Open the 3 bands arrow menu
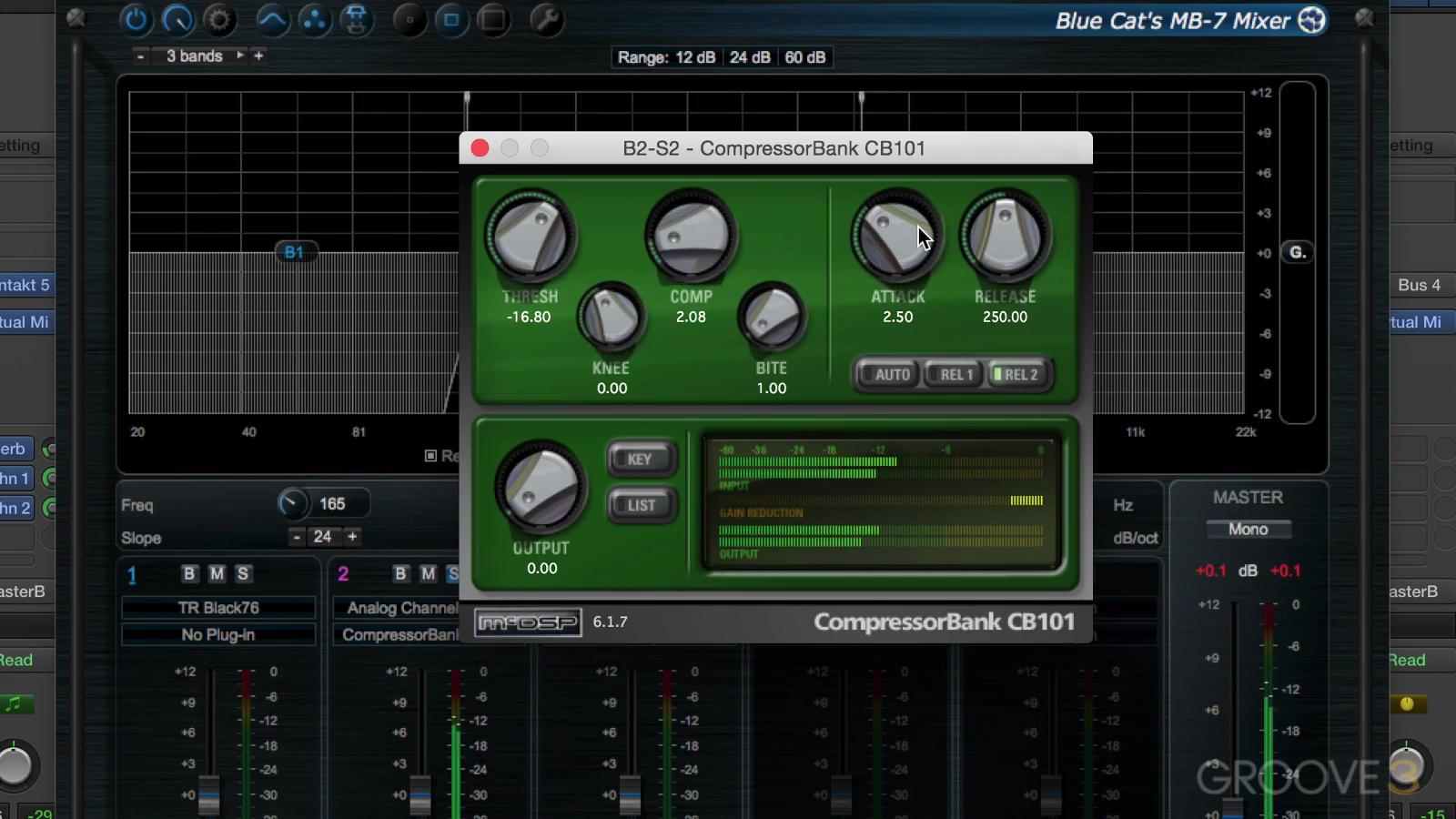 [x=240, y=56]
